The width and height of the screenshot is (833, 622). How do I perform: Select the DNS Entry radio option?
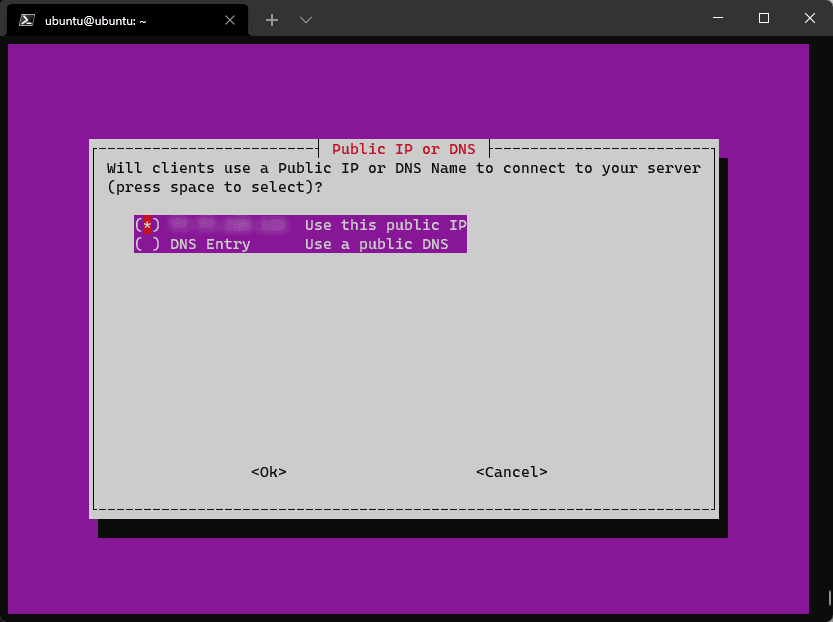300,244
